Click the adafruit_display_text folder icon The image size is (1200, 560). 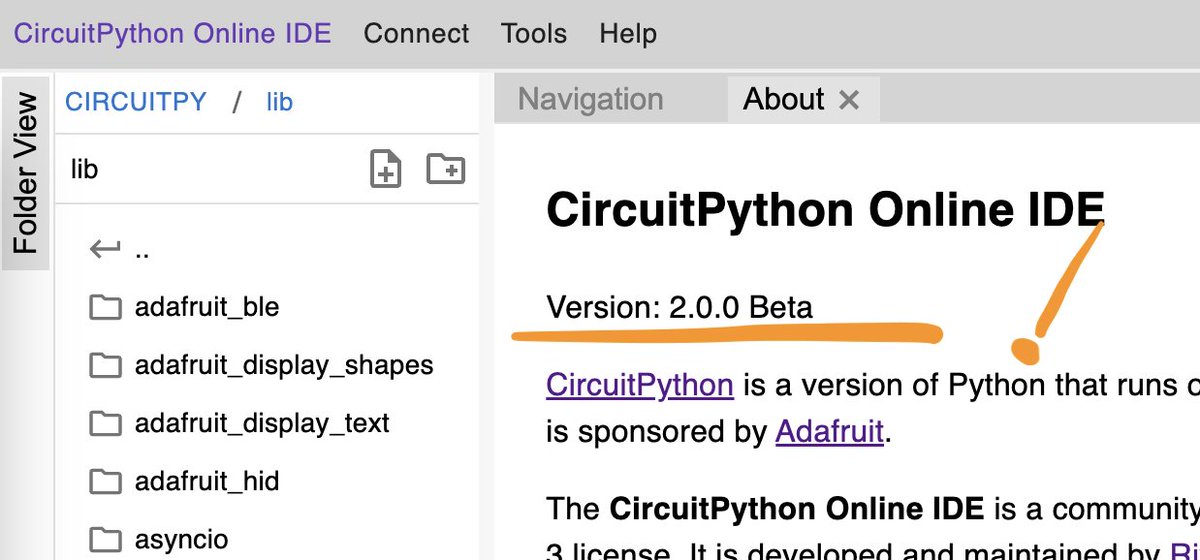104,423
